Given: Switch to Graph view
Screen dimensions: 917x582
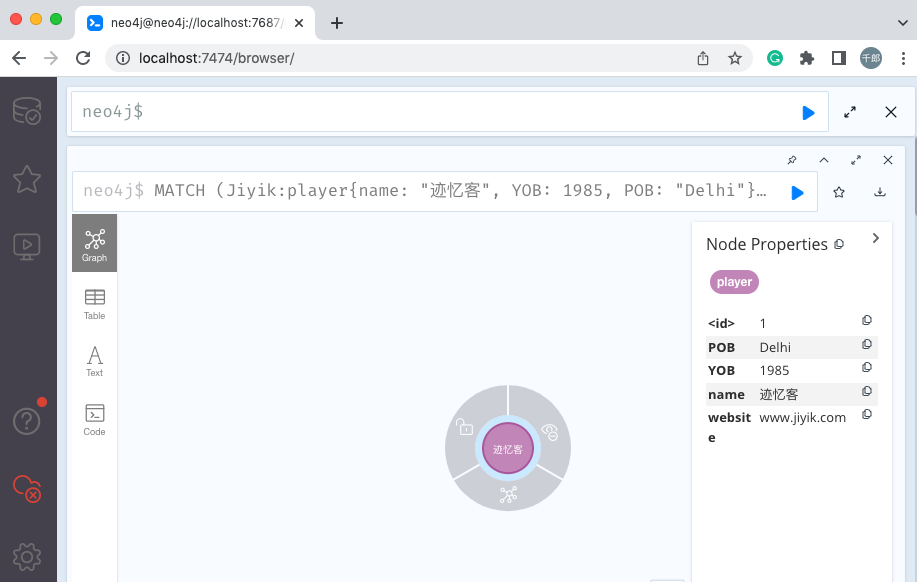Looking at the screenshot, I should (x=94, y=243).
